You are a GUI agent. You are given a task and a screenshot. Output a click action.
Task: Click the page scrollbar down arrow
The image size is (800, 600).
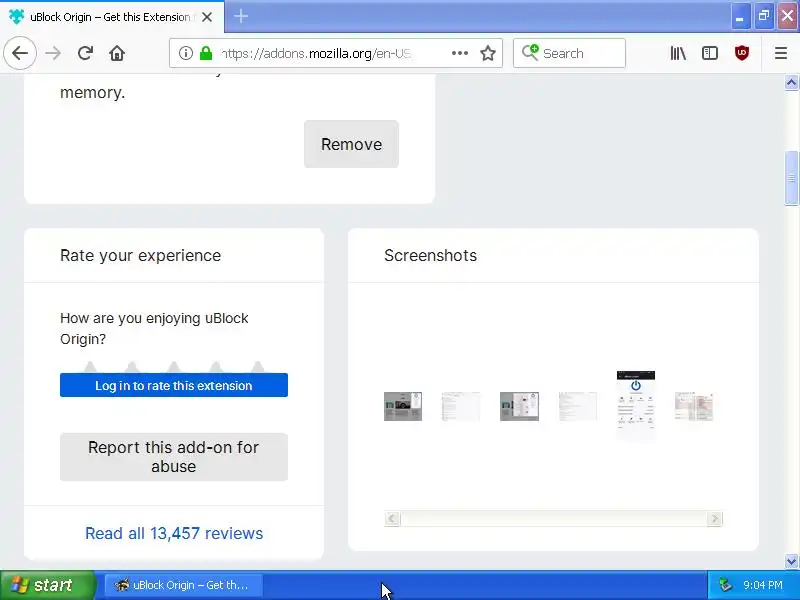tap(791, 561)
